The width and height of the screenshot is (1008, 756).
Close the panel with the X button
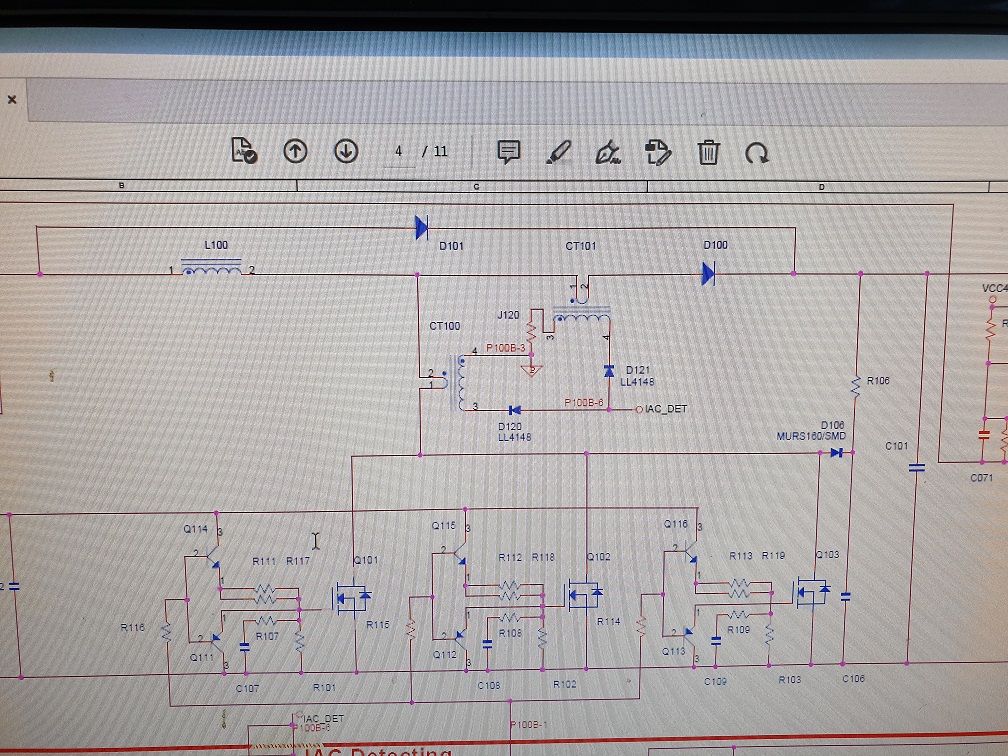click(12, 100)
